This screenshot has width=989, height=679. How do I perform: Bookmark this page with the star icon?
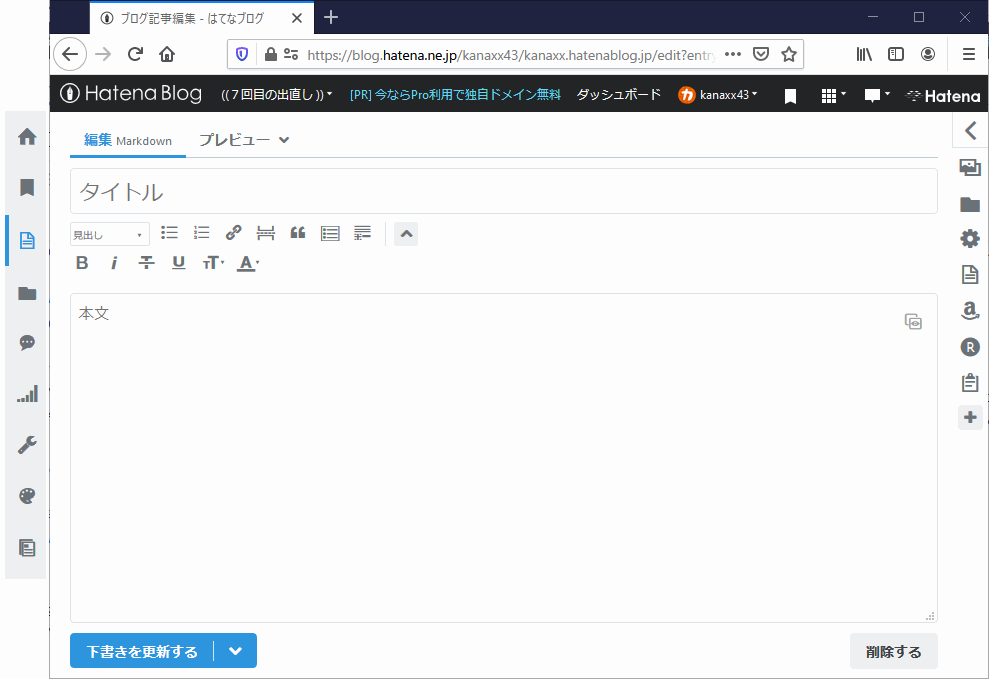pyautogui.click(x=788, y=55)
